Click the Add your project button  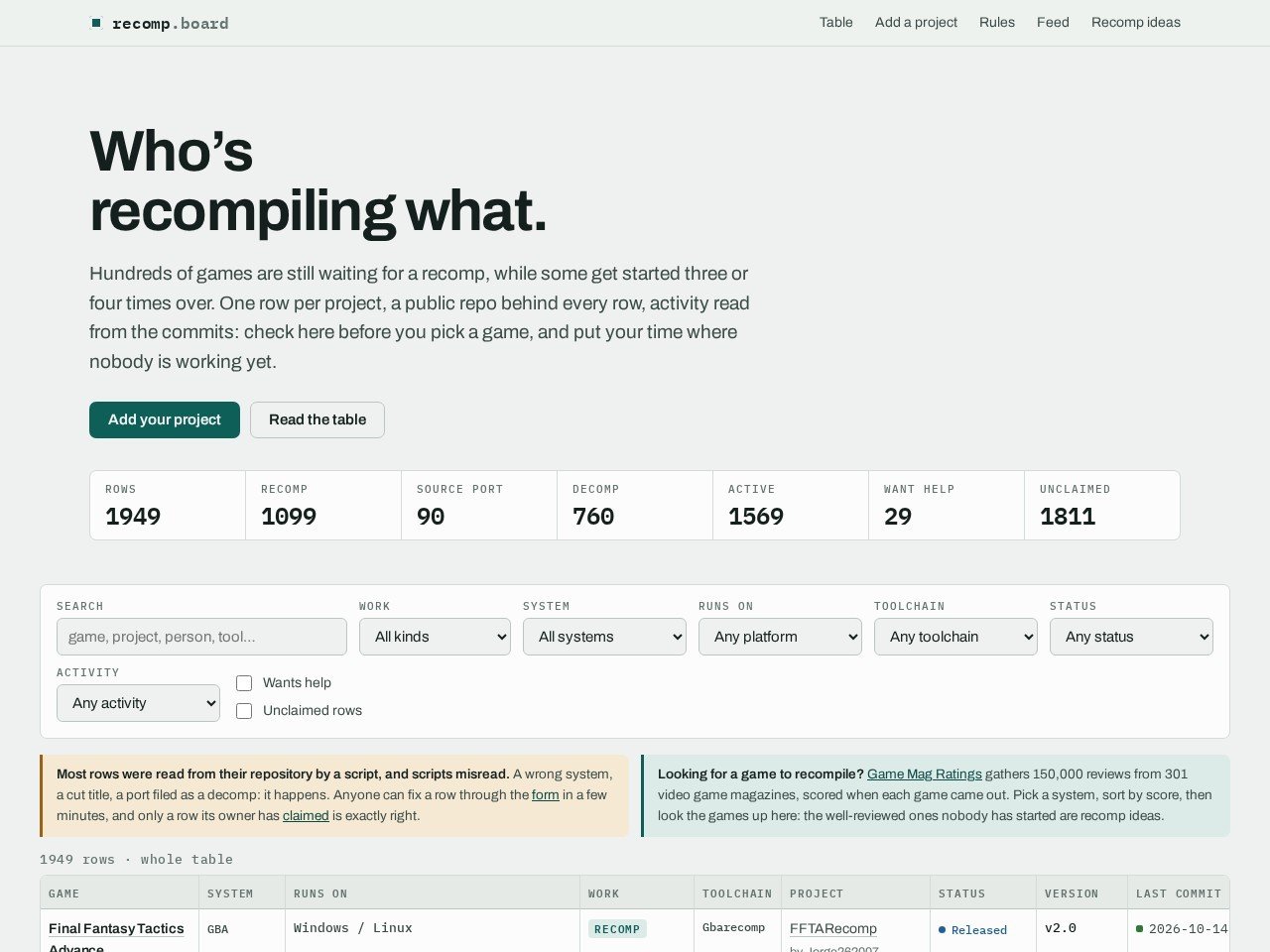(165, 419)
